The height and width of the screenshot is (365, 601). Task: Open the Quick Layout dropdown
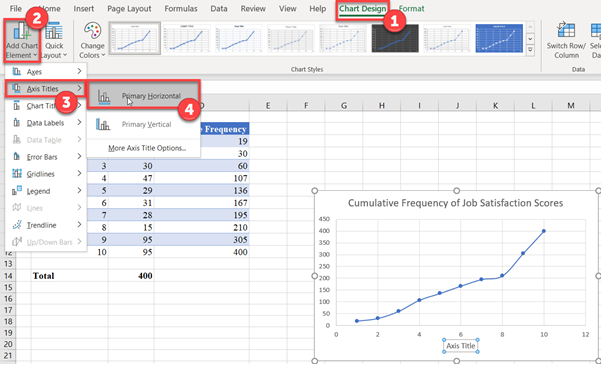pyautogui.click(x=54, y=41)
